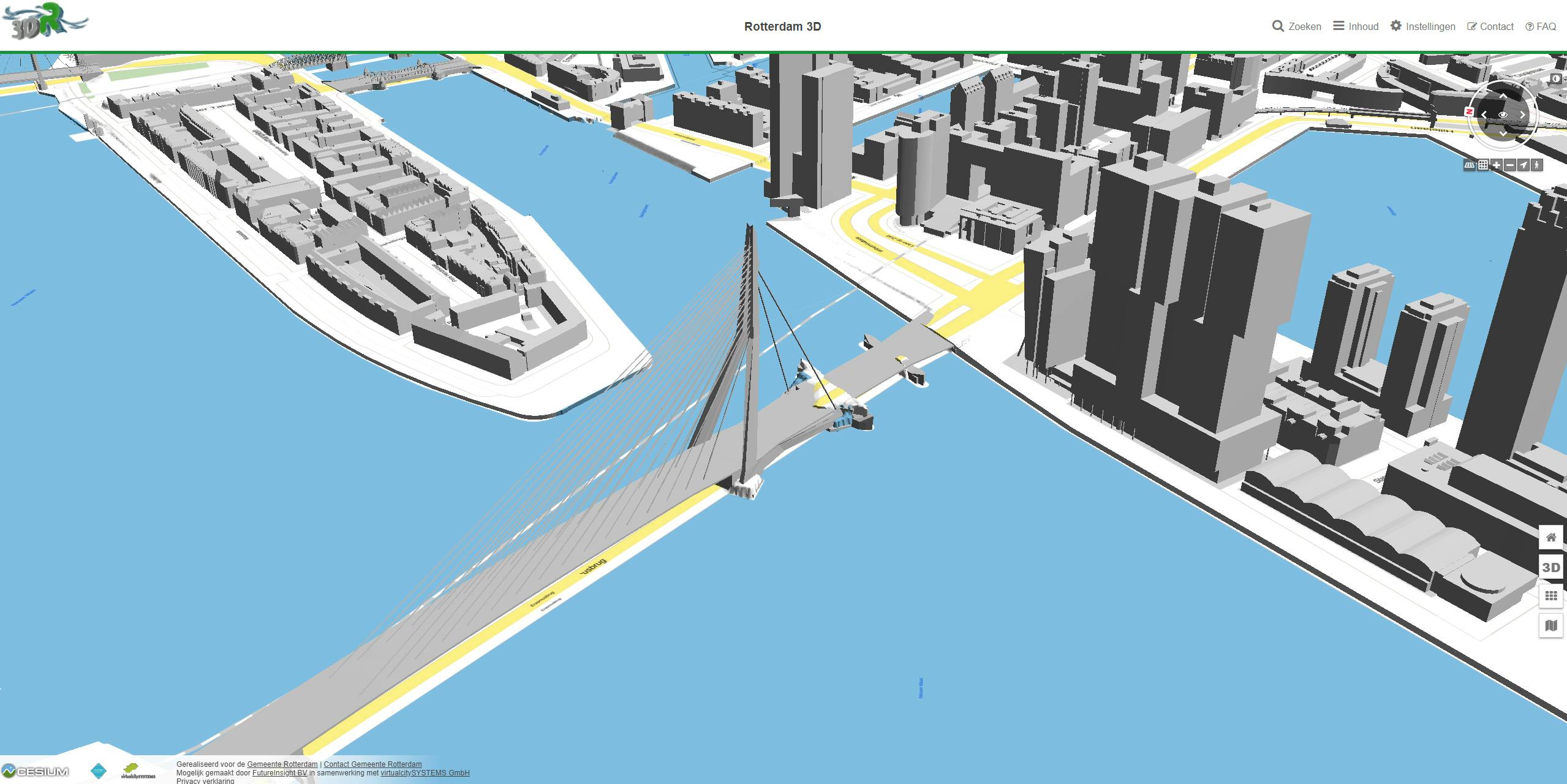
Task: Open the grid tiles button on right sidebar
Action: click(1550, 596)
